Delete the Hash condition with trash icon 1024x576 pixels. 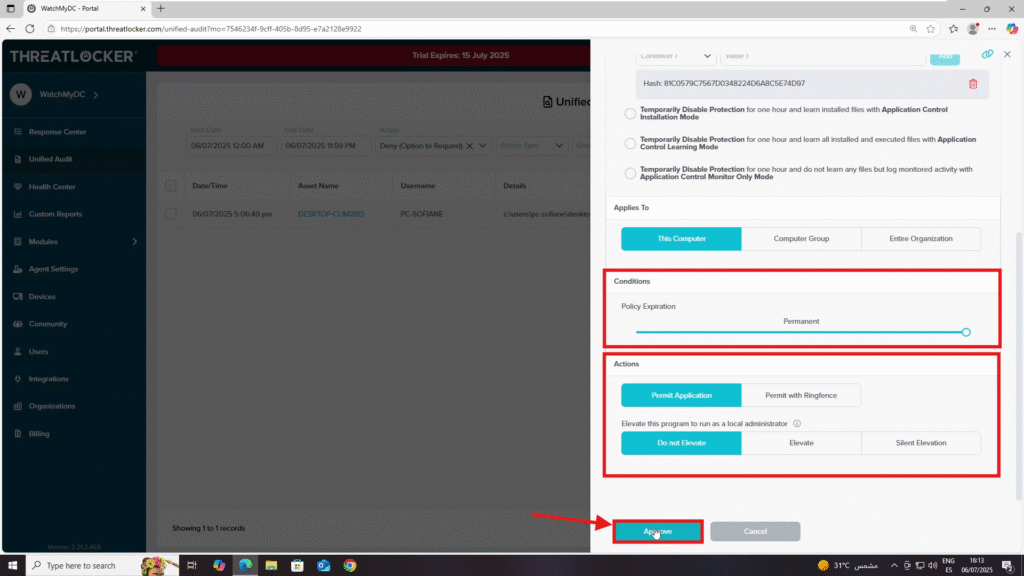pyautogui.click(x=973, y=84)
